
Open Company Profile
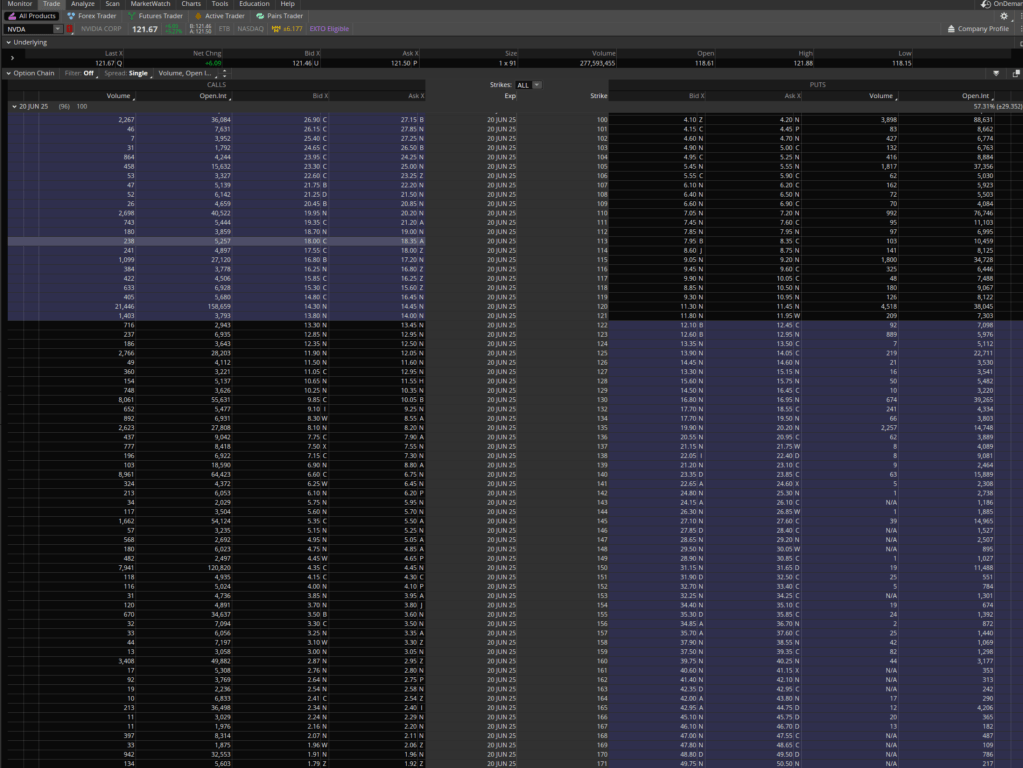[x=979, y=29]
